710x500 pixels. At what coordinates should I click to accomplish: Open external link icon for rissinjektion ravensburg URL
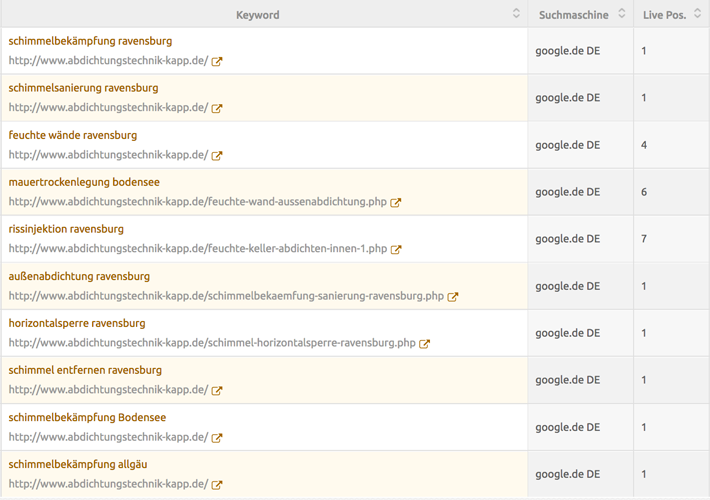coord(396,249)
